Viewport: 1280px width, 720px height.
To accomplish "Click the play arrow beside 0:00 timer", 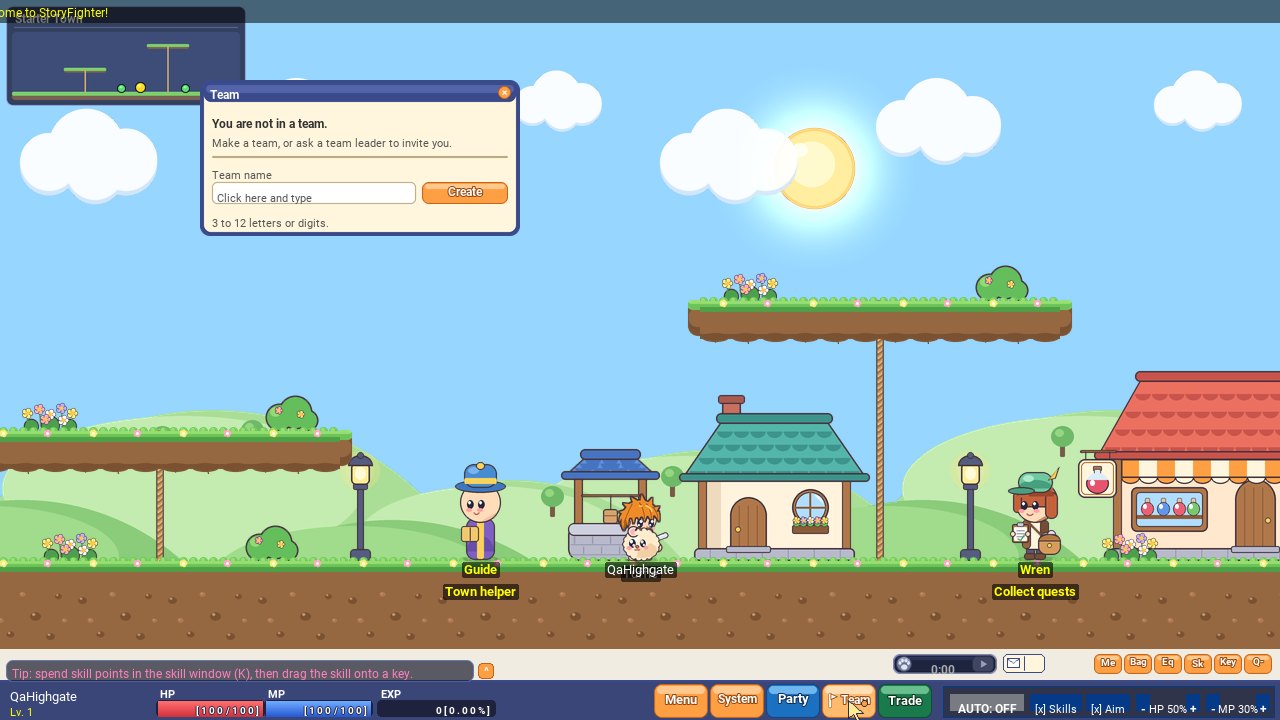I will coord(984,664).
